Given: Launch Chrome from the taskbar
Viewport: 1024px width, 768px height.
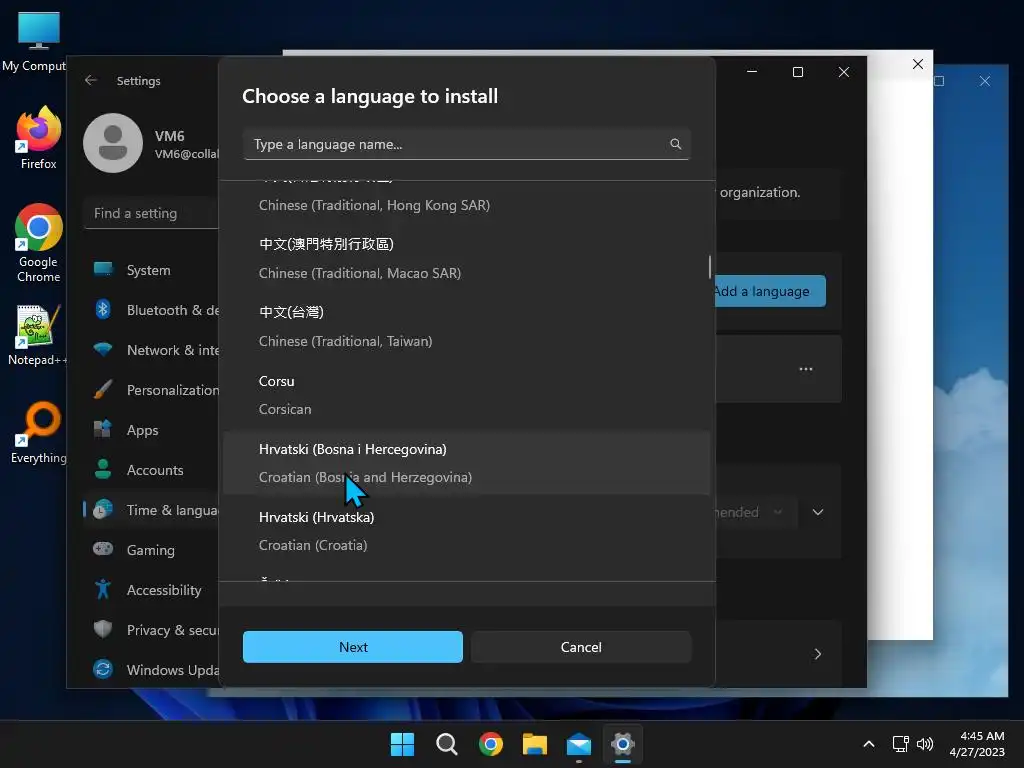Looking at the screenshot, I should point(491,744).
